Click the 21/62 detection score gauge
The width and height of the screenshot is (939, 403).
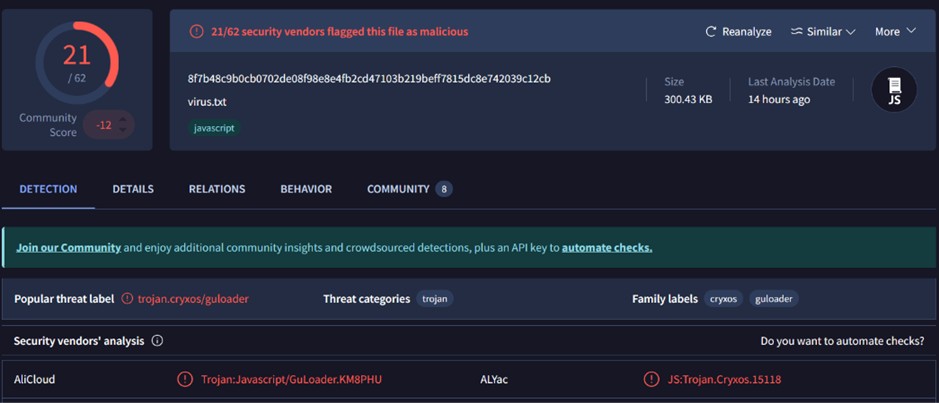(x=77, y=63)
